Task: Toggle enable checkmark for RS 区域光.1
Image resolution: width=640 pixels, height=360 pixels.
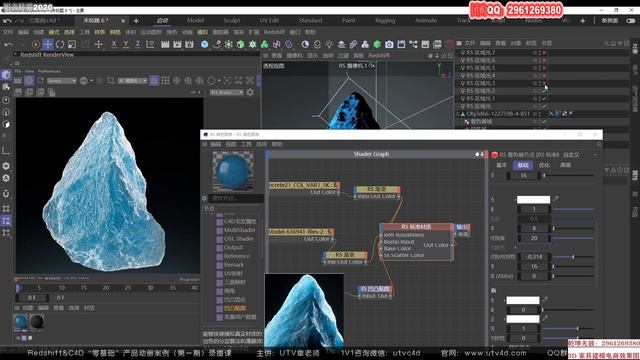Action: [x=544, y=99]
